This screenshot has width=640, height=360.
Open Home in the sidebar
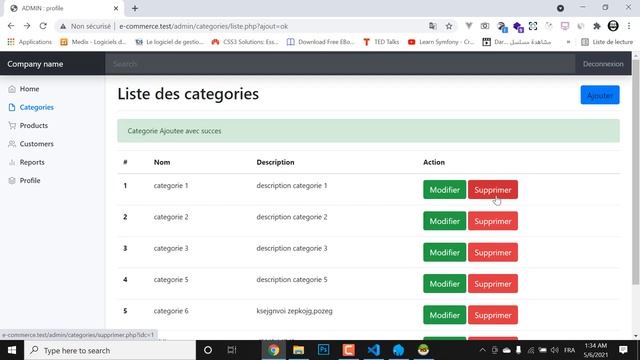point(29,89)
